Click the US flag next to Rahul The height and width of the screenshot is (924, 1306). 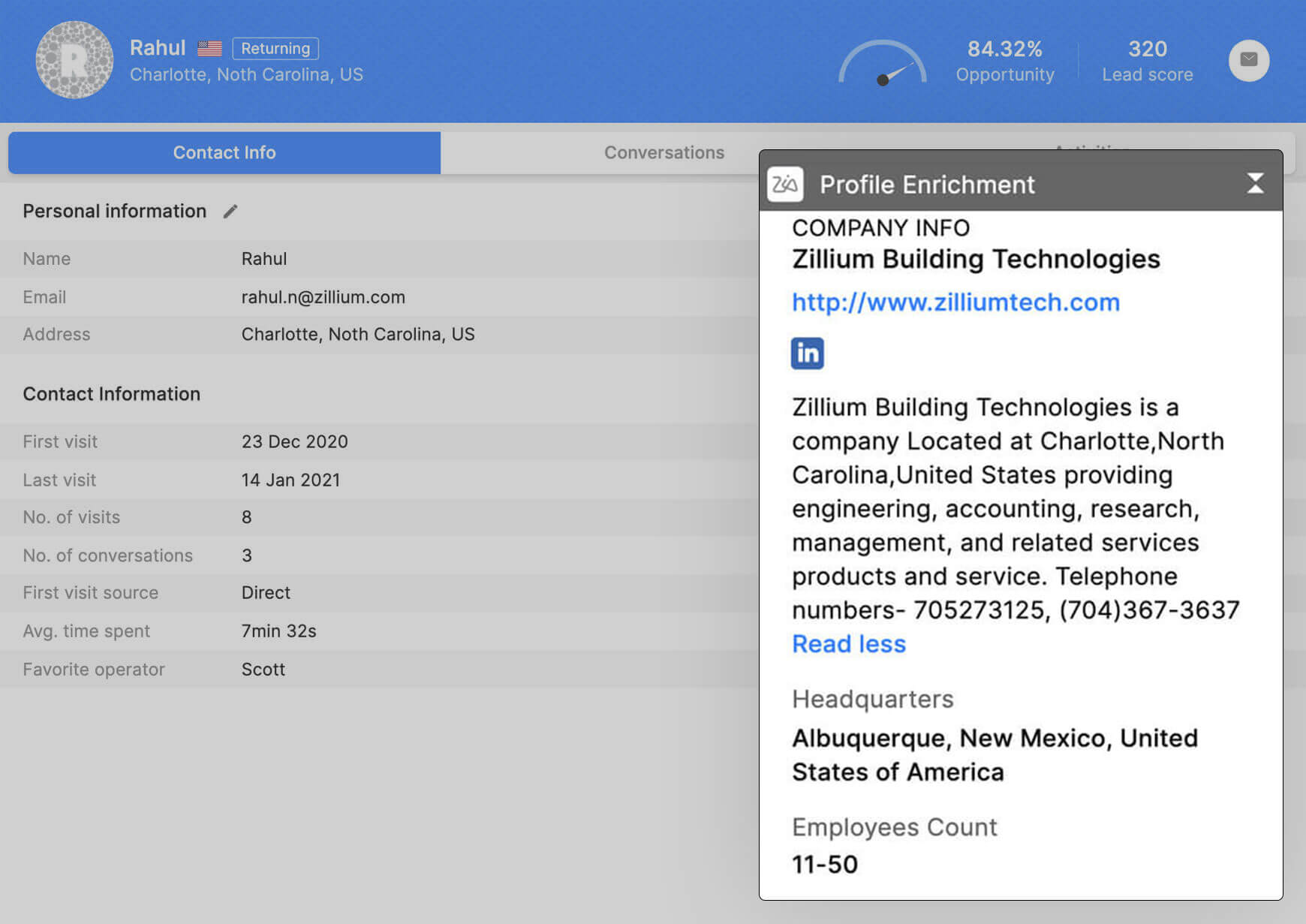209,47
